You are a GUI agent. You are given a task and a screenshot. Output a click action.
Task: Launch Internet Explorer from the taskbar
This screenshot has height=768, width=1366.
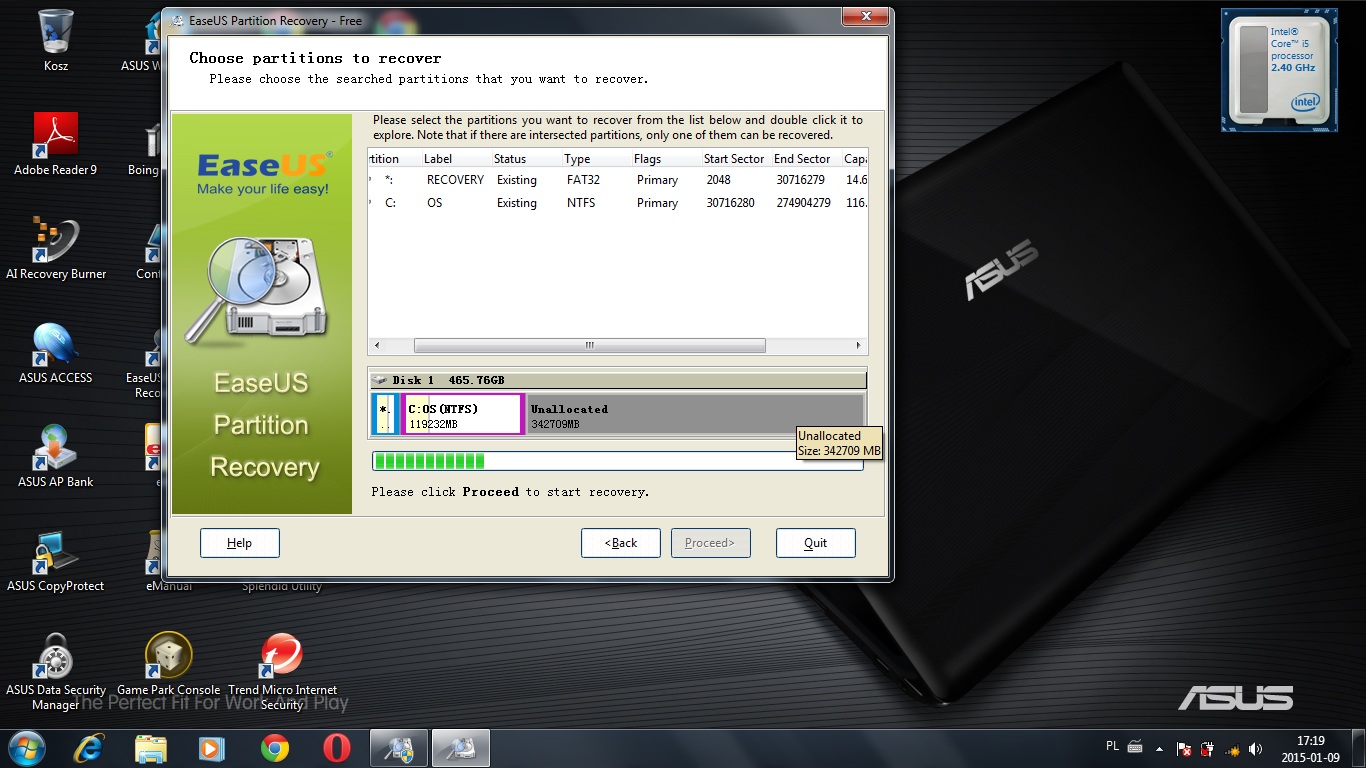[89, 748]
